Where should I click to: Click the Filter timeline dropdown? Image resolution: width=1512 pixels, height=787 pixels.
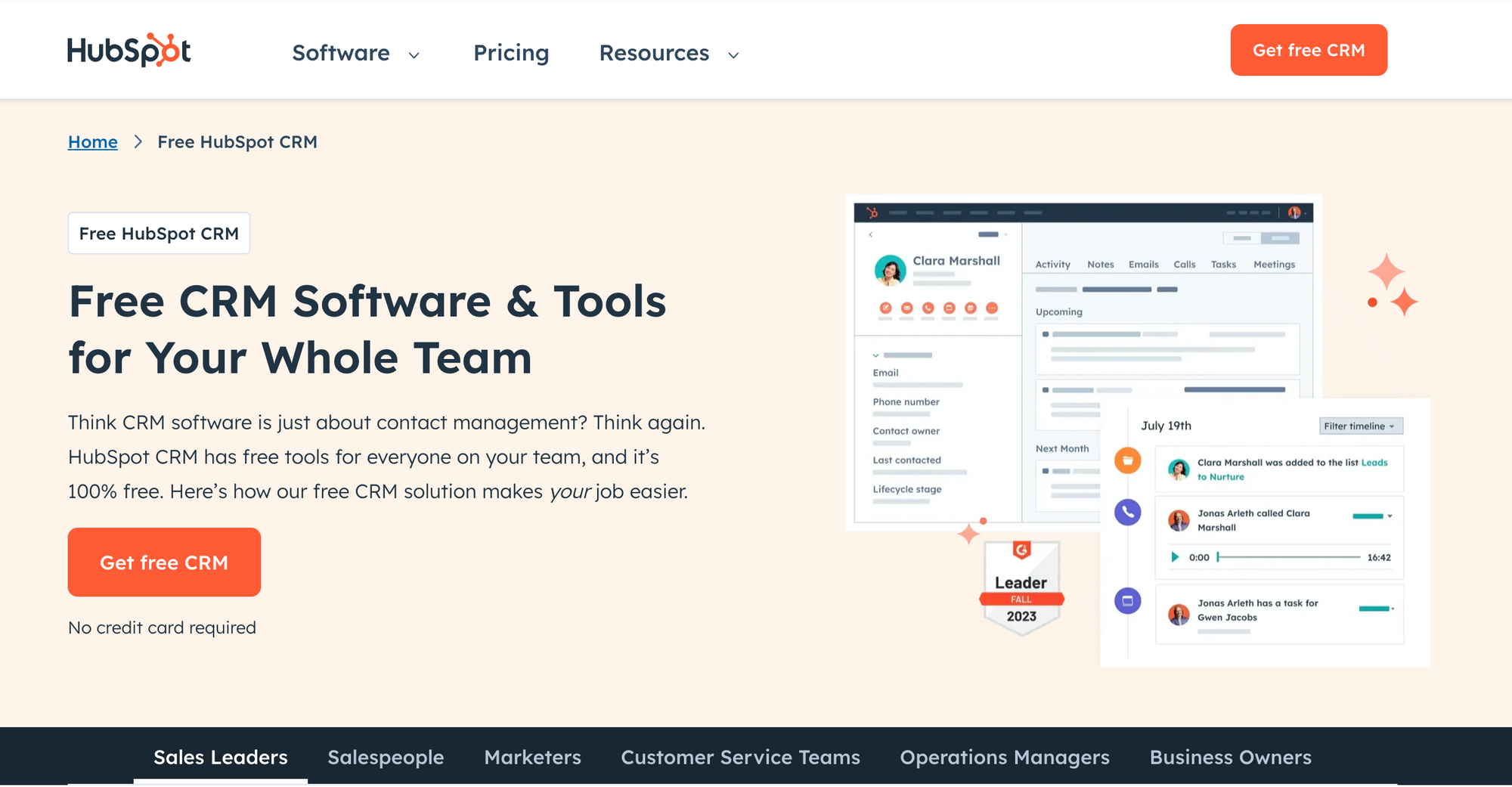pyautogui.click(x=1361, y=426)
